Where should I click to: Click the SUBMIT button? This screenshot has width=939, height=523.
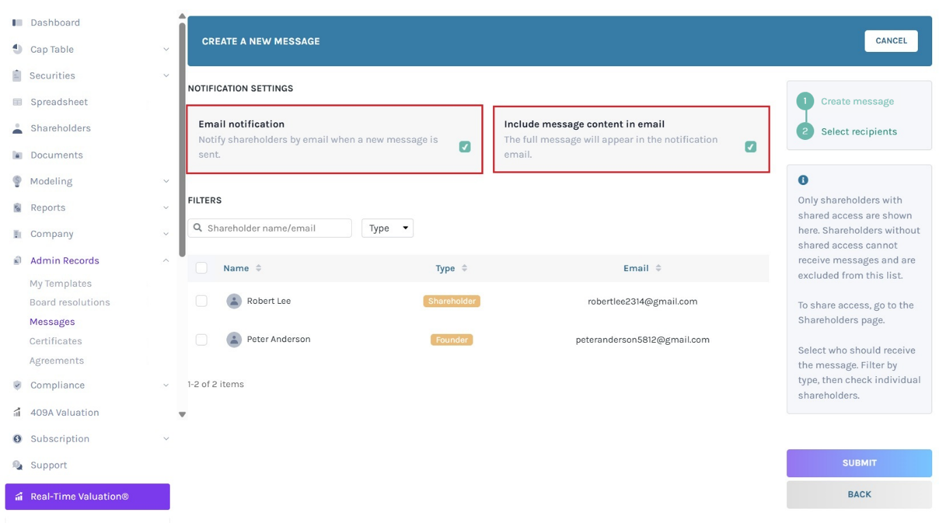[859, 463]
